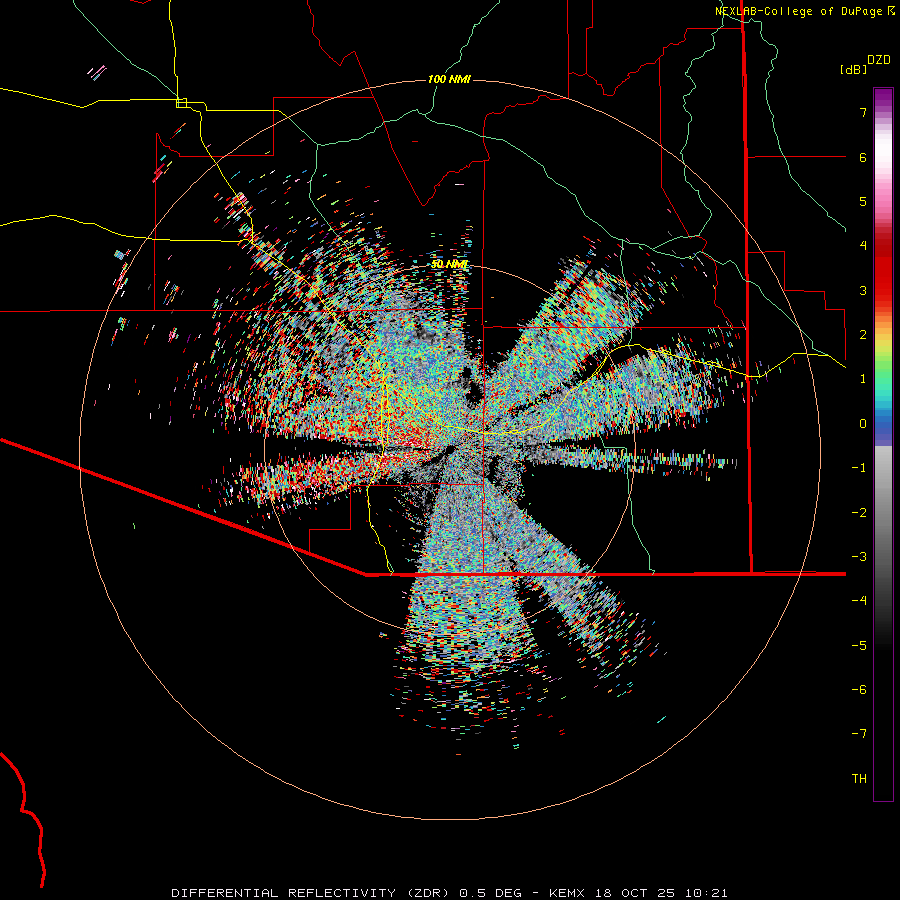
Task: Click the positive 1 dB scale label
Action: 863,379
